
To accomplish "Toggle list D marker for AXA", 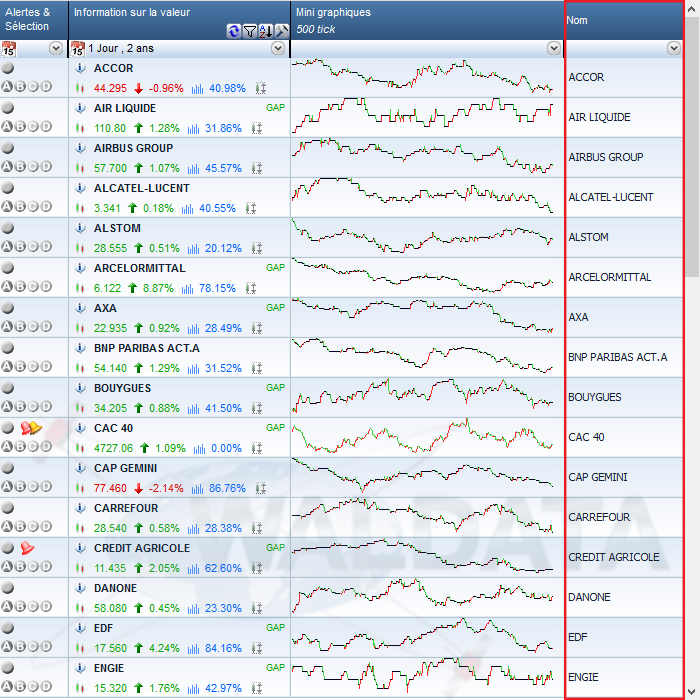I will click(x=46, y=326).
